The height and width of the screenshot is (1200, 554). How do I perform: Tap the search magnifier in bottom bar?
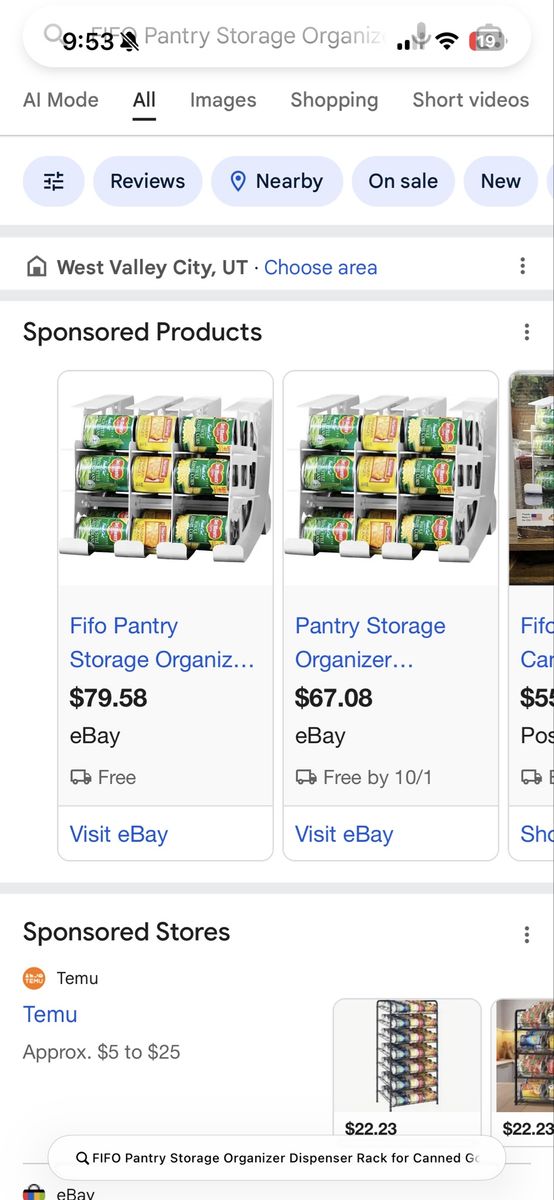pos(83,1158)
